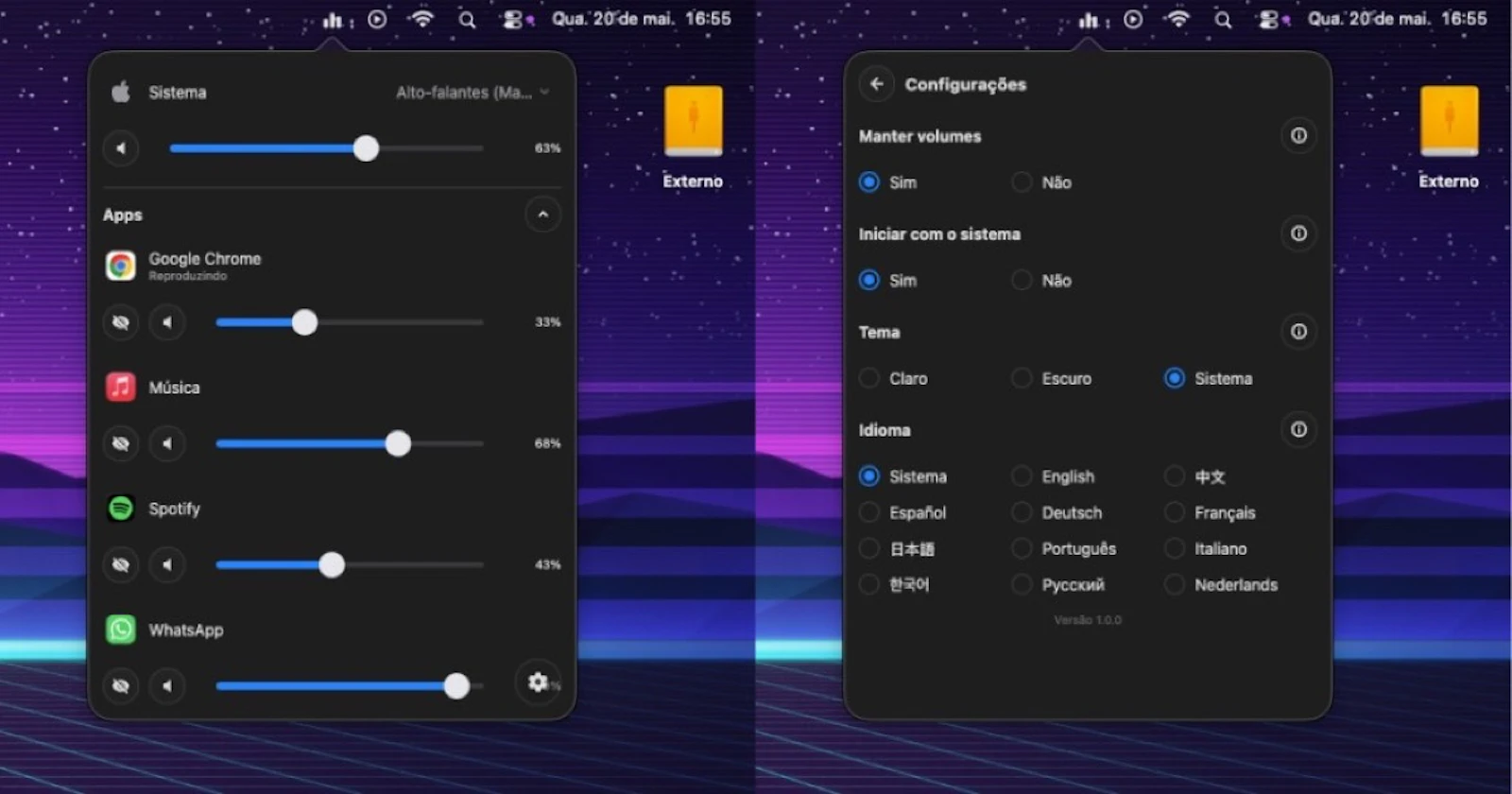Adjust the Google Chrome volume slider

click(x=350, y=322)
